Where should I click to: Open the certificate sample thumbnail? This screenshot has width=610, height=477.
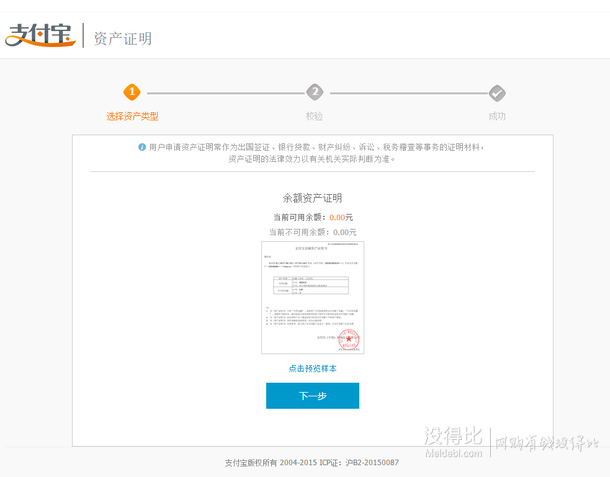(x=312, y=298)
